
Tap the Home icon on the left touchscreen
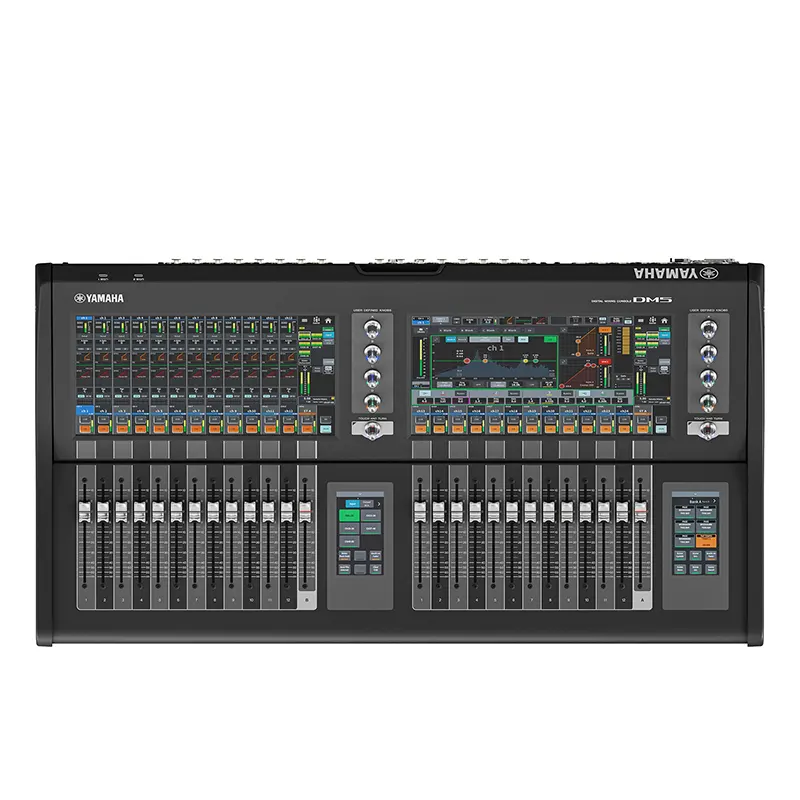(x=328, y=320)
